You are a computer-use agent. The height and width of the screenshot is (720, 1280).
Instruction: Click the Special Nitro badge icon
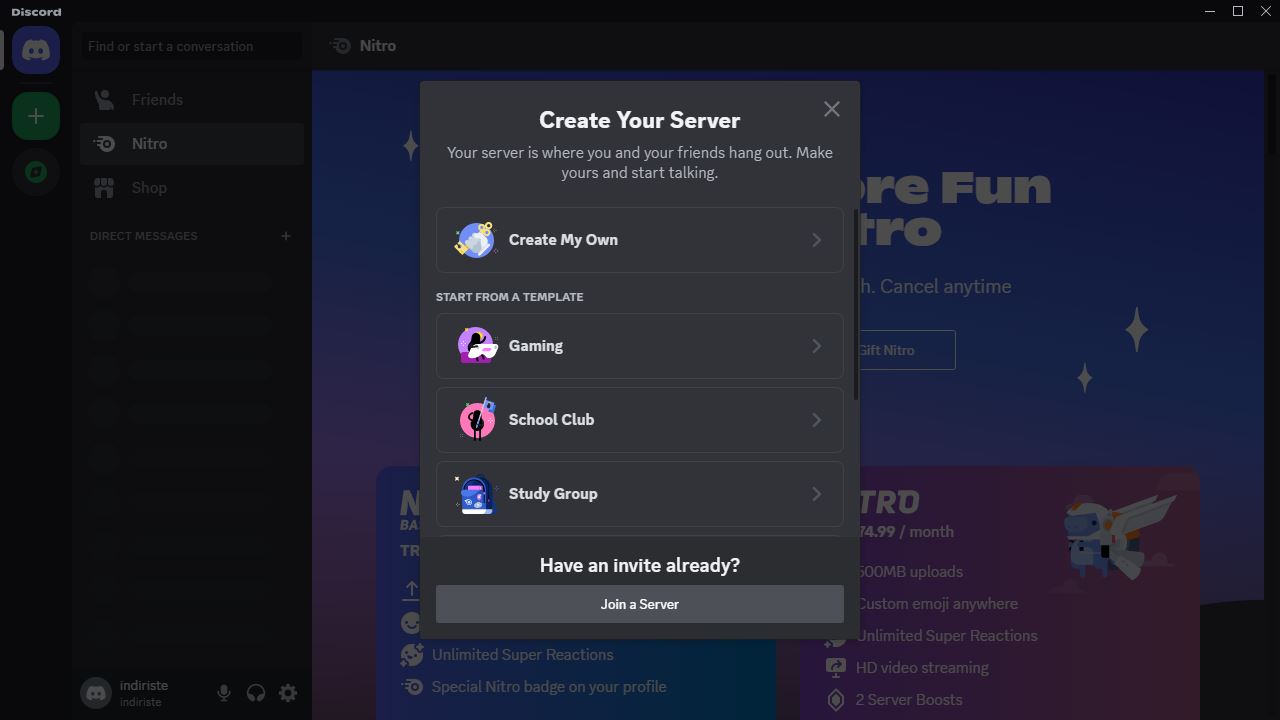(x=412, y=687)
